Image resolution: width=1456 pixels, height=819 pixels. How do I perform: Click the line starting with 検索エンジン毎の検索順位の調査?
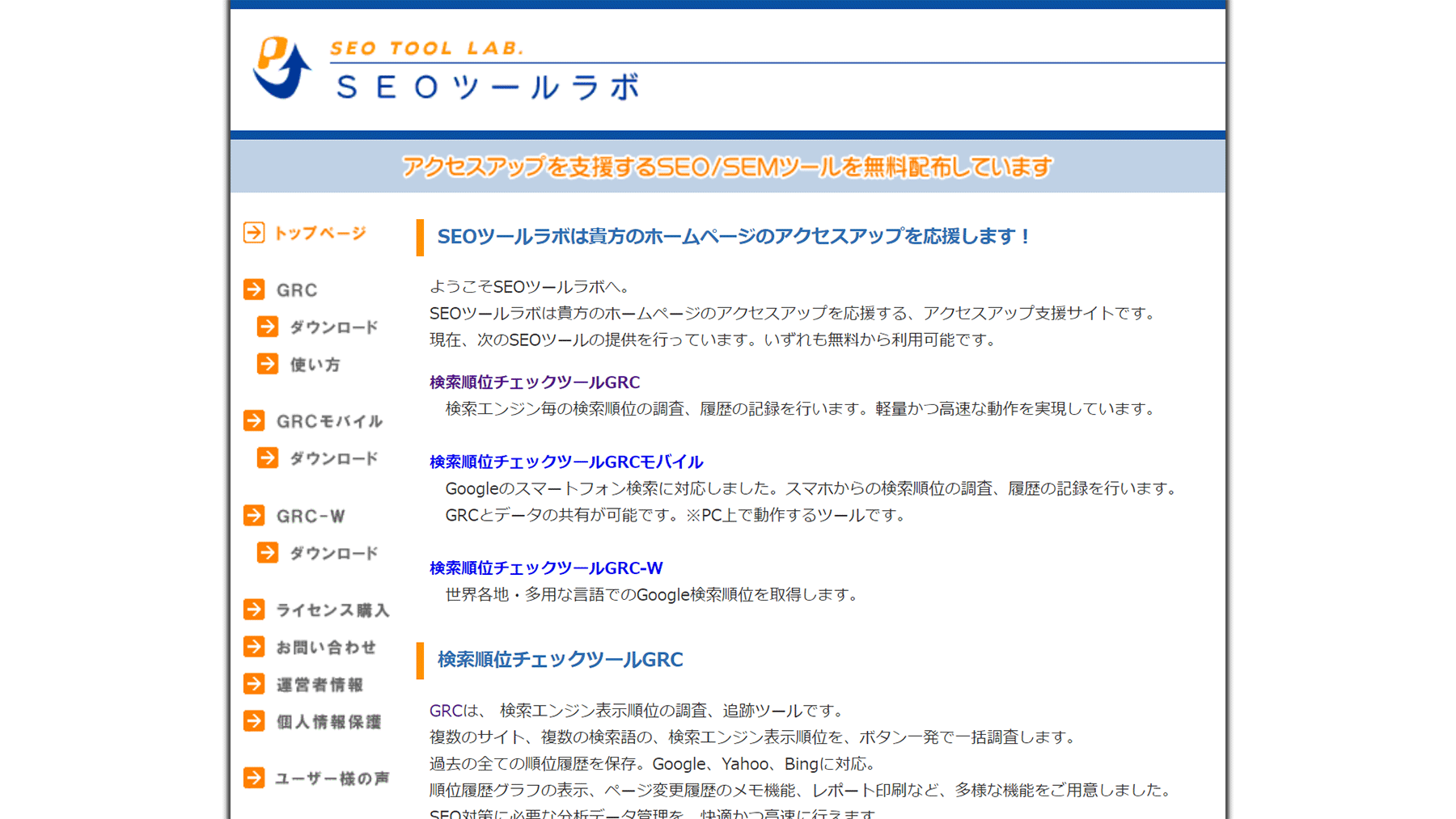[802, 409]
